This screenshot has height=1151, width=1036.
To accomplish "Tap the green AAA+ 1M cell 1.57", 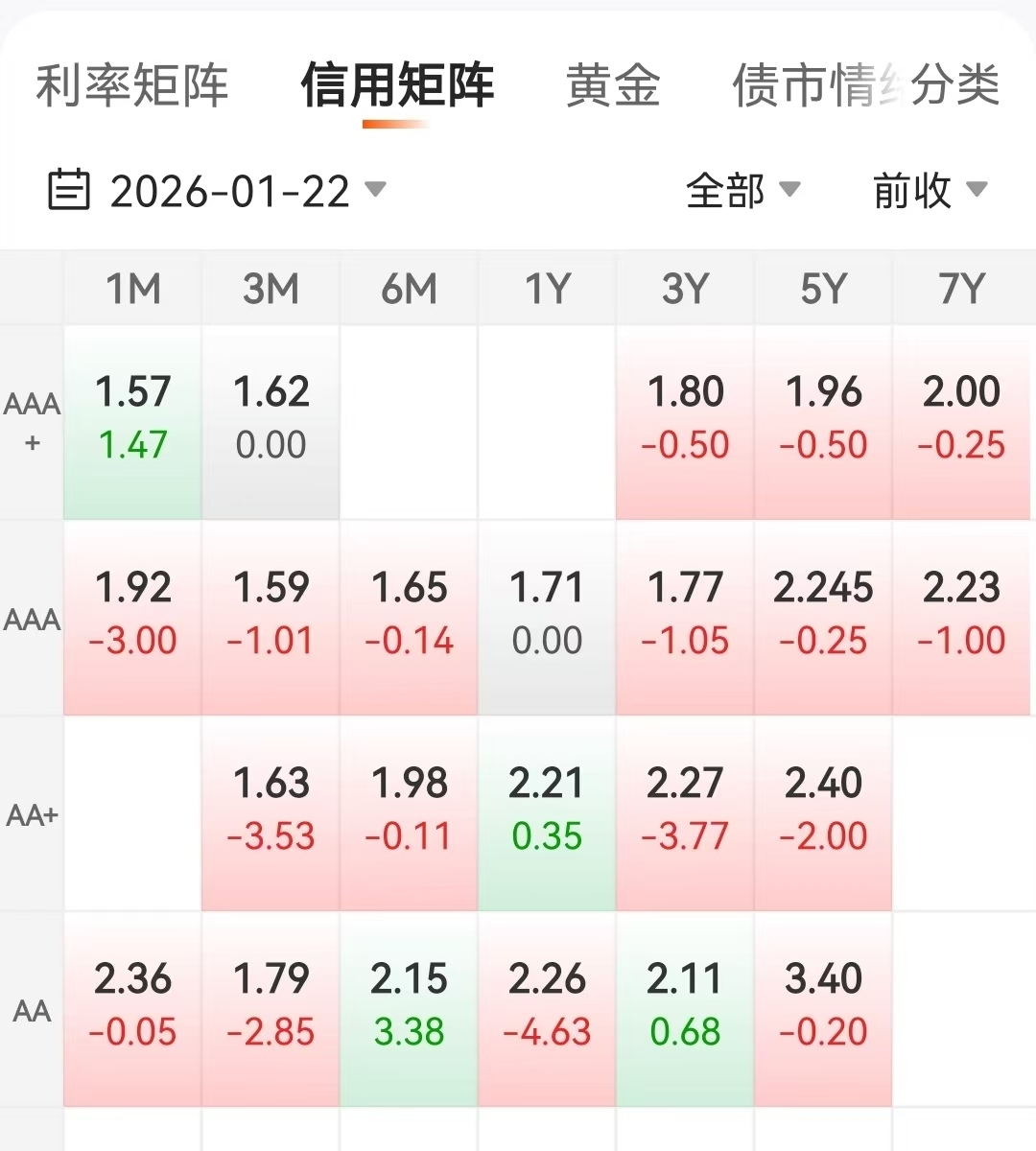I will tap(132, 422).
